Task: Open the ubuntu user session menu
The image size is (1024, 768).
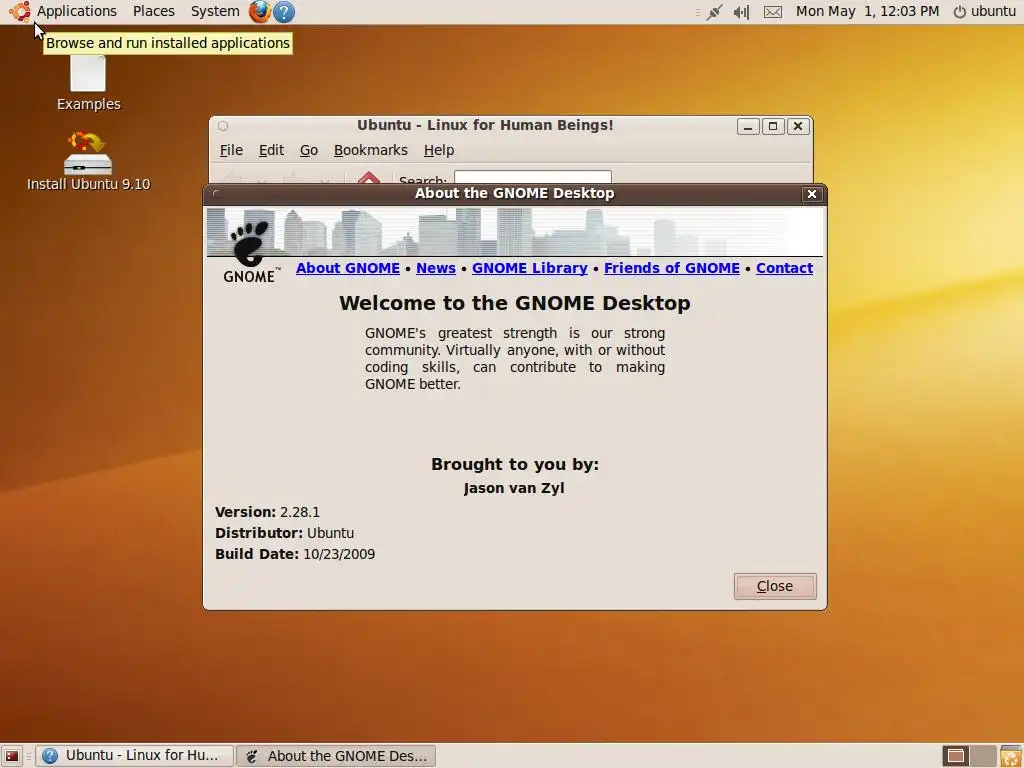Action: pyautogui.click(x=985, y=11)
